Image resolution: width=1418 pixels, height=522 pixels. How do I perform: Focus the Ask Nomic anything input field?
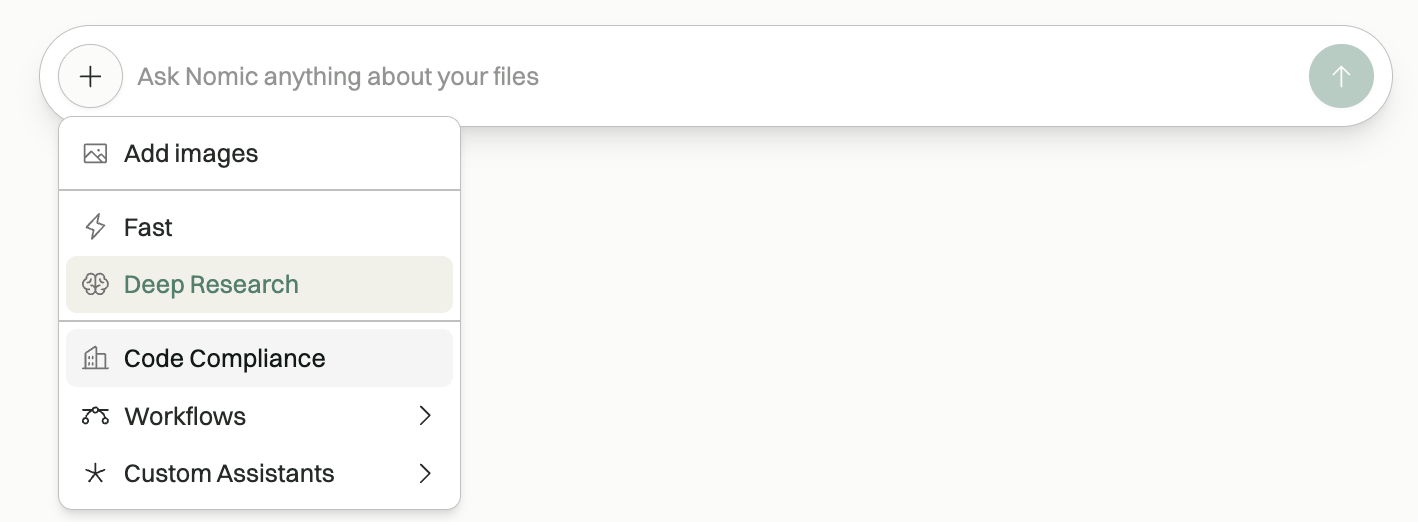click(700, 76)
